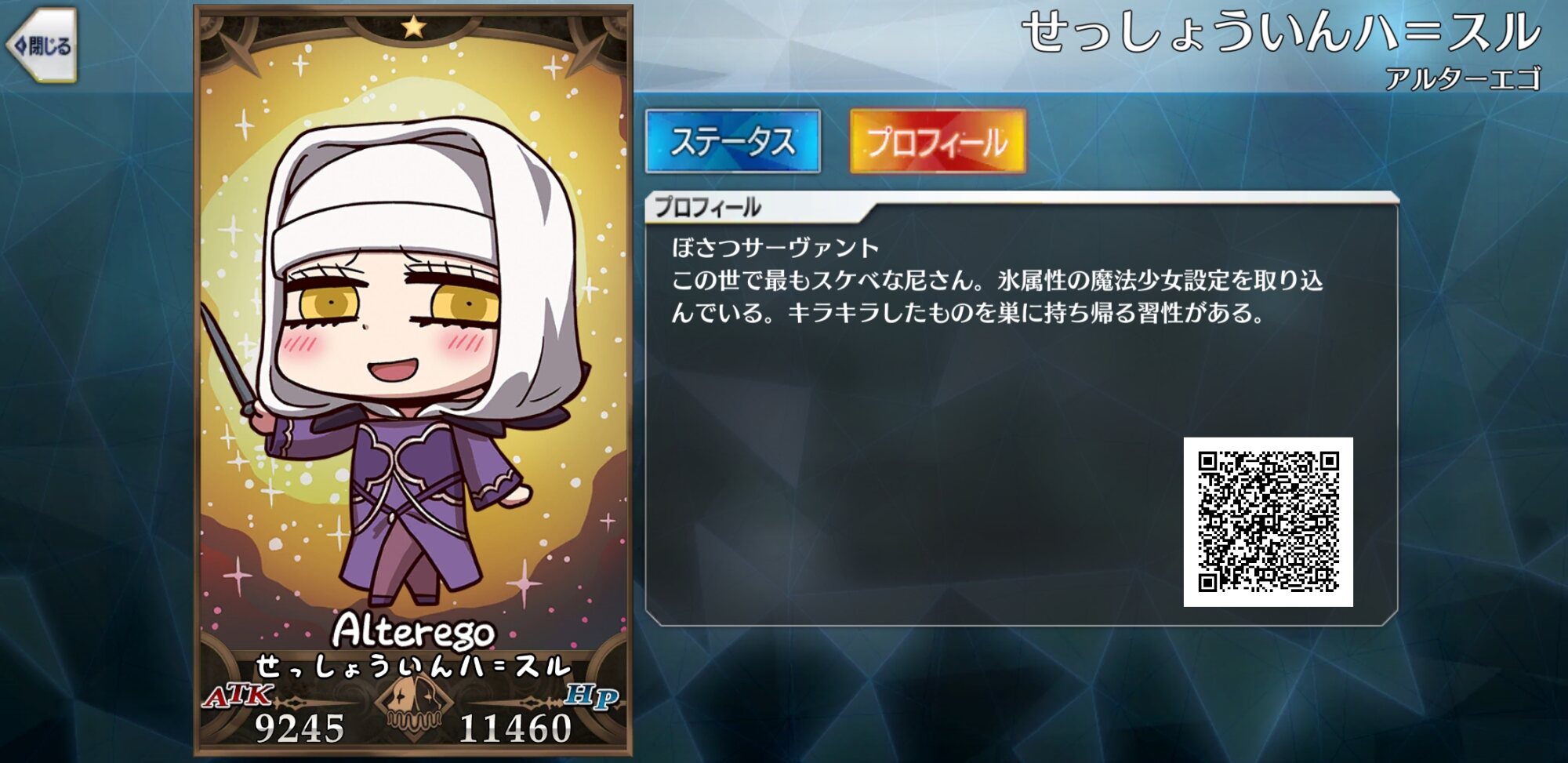Click the profile description text ぼさつサーヴァント
The width and height of the screenshot is (1568, 763).
click(x=775, y=248)
